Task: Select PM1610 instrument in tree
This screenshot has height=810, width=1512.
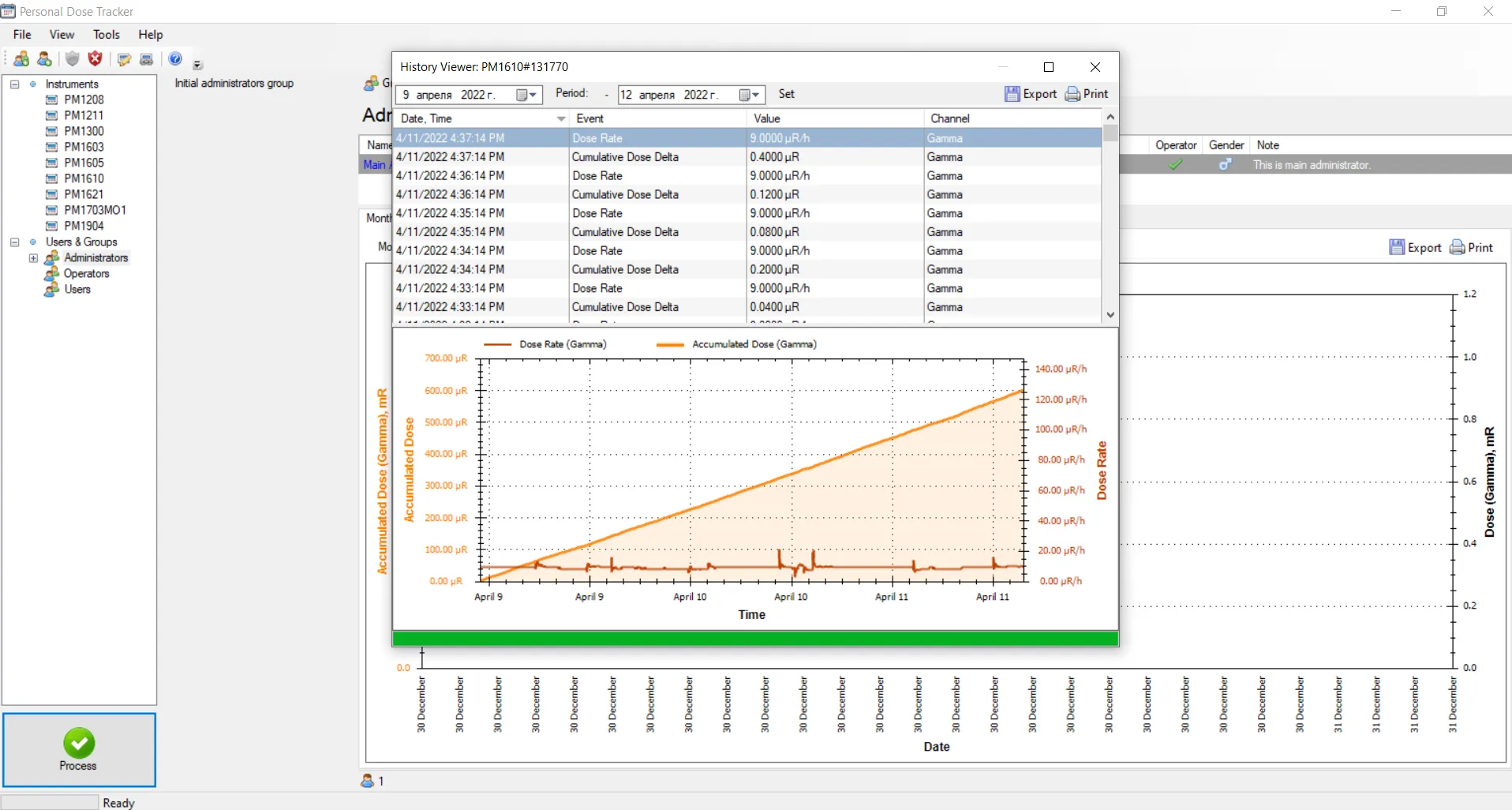Action: click(84, 178)
